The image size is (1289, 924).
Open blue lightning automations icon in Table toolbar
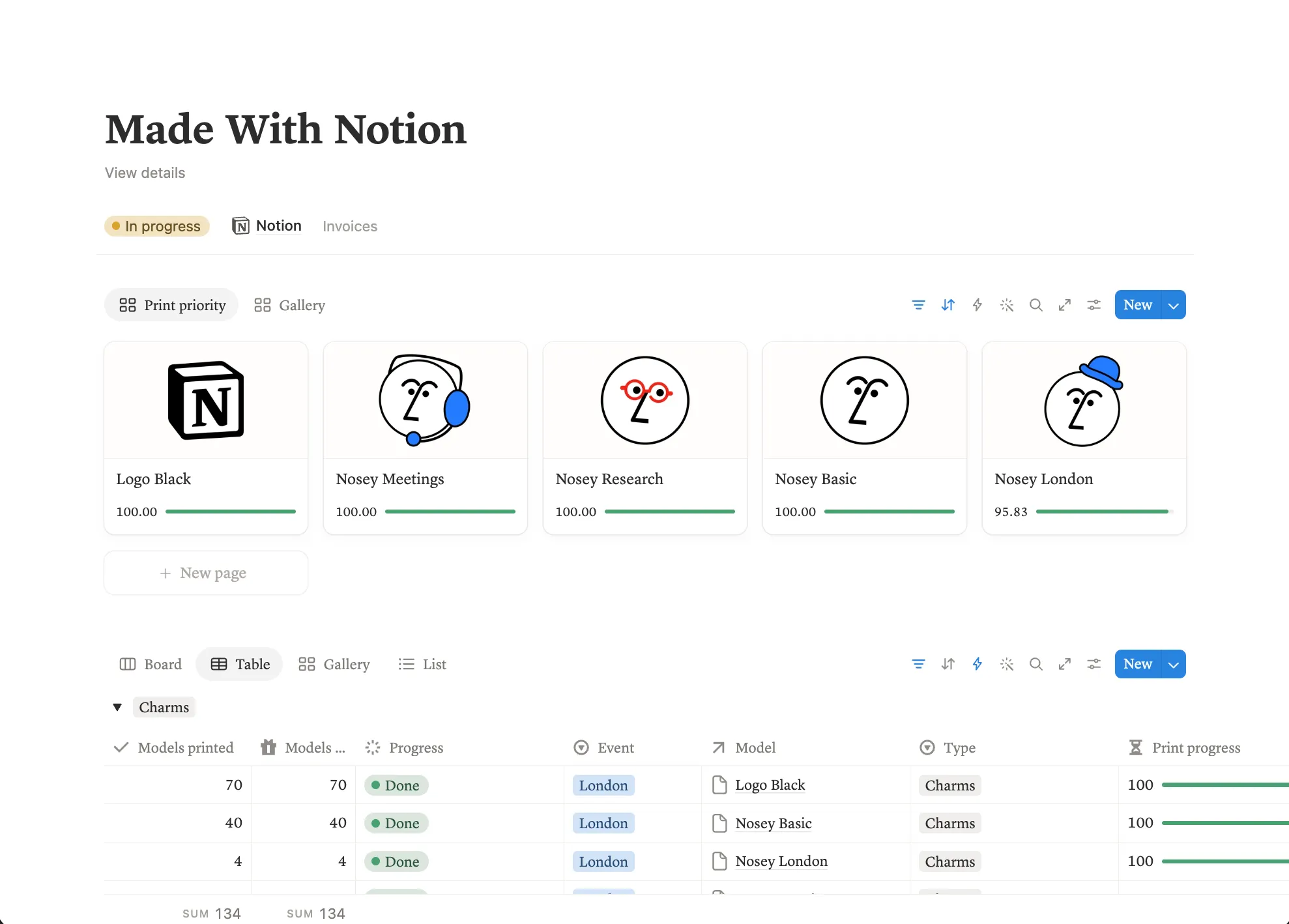point(977,664)
